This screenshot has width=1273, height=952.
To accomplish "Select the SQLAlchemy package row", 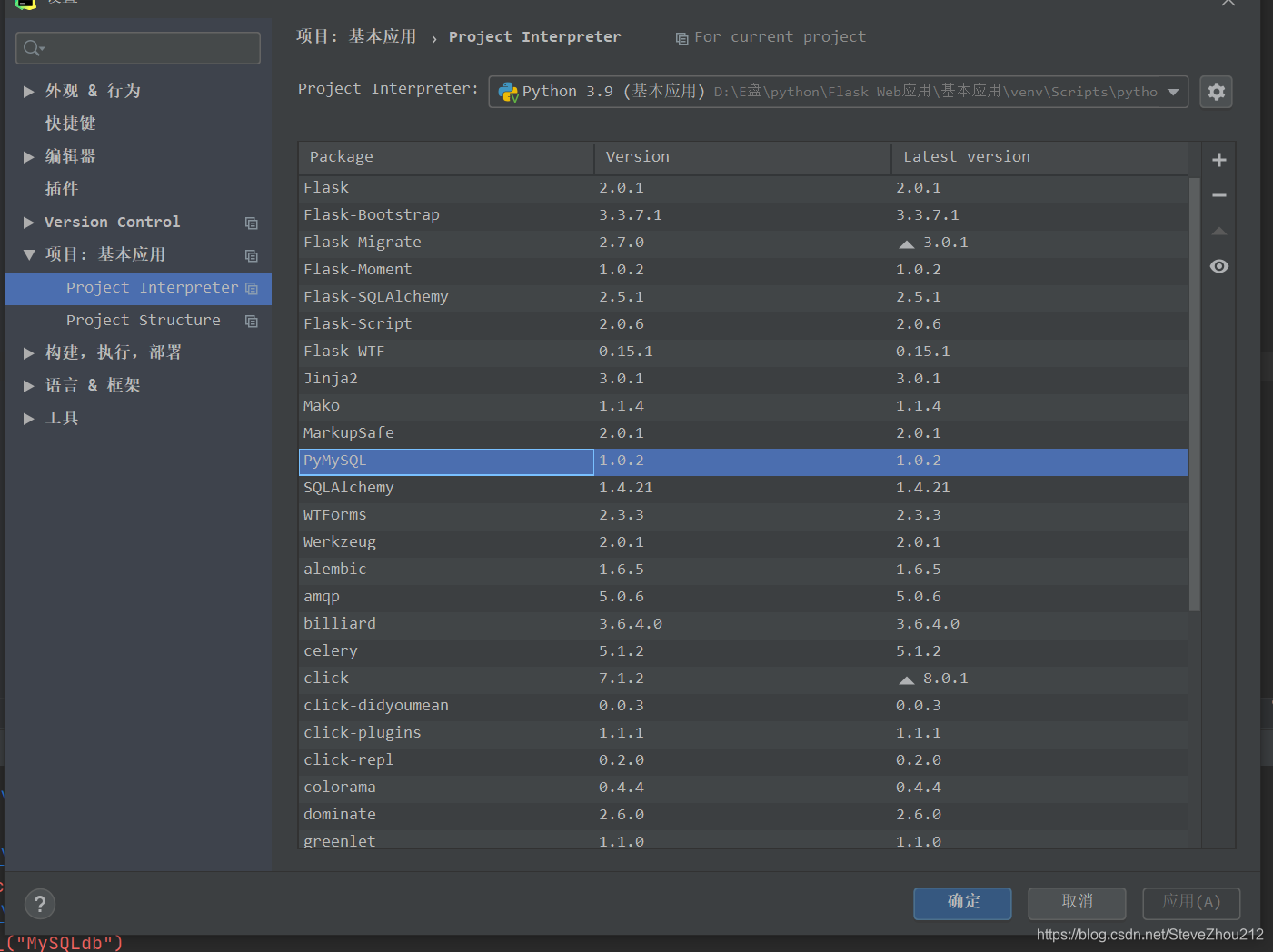I will pyautogui.click(x=743, y=488).
